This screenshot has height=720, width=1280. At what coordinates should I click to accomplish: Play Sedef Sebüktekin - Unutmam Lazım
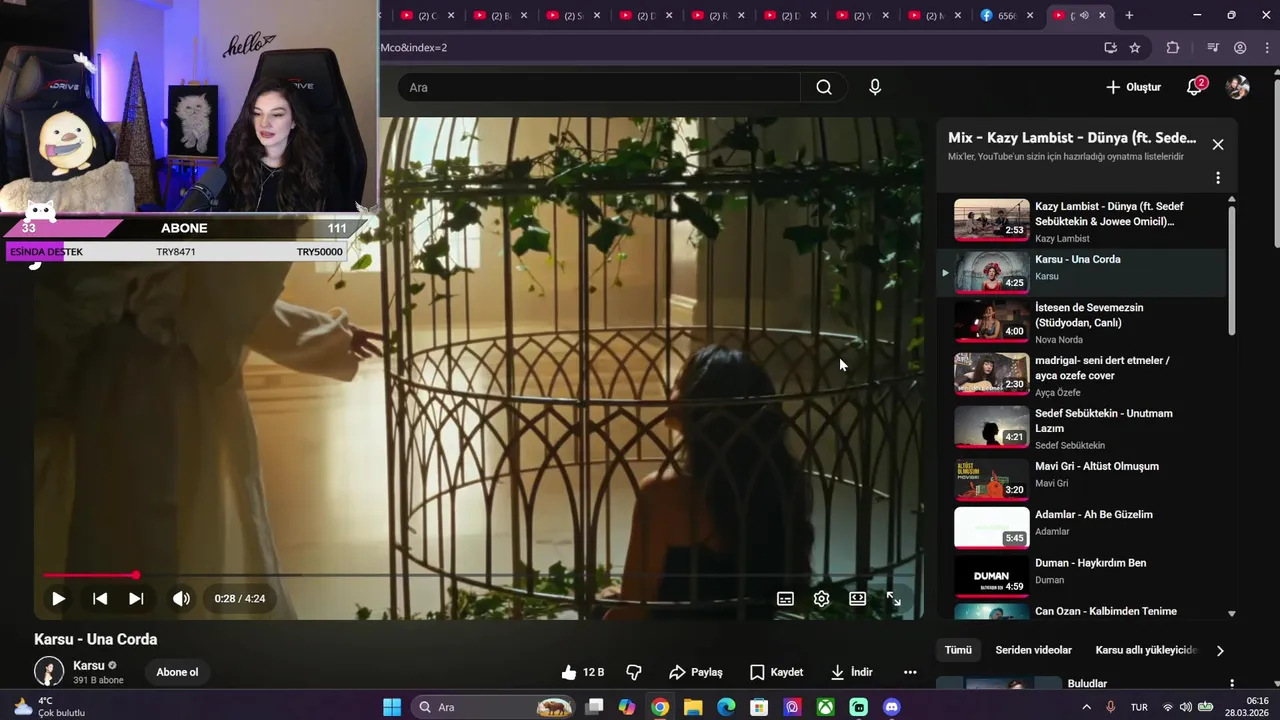click(x=1083, y=428)
